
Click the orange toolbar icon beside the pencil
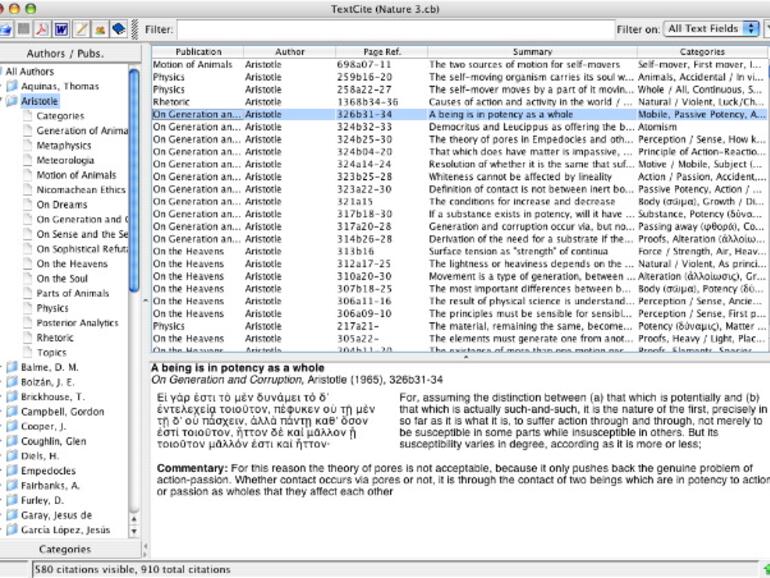pos(100,29)
